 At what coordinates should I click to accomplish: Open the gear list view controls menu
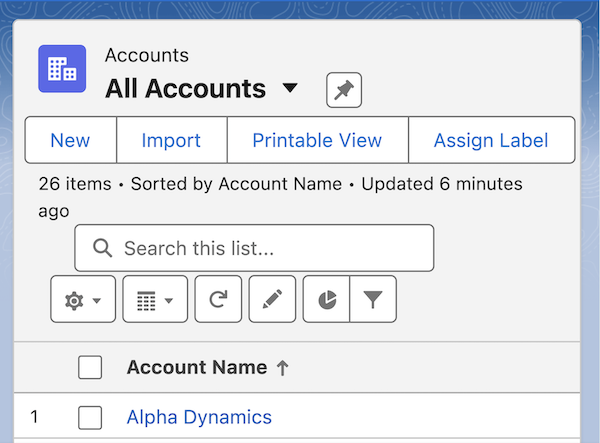pyautogui.click(x=83, y=299)
